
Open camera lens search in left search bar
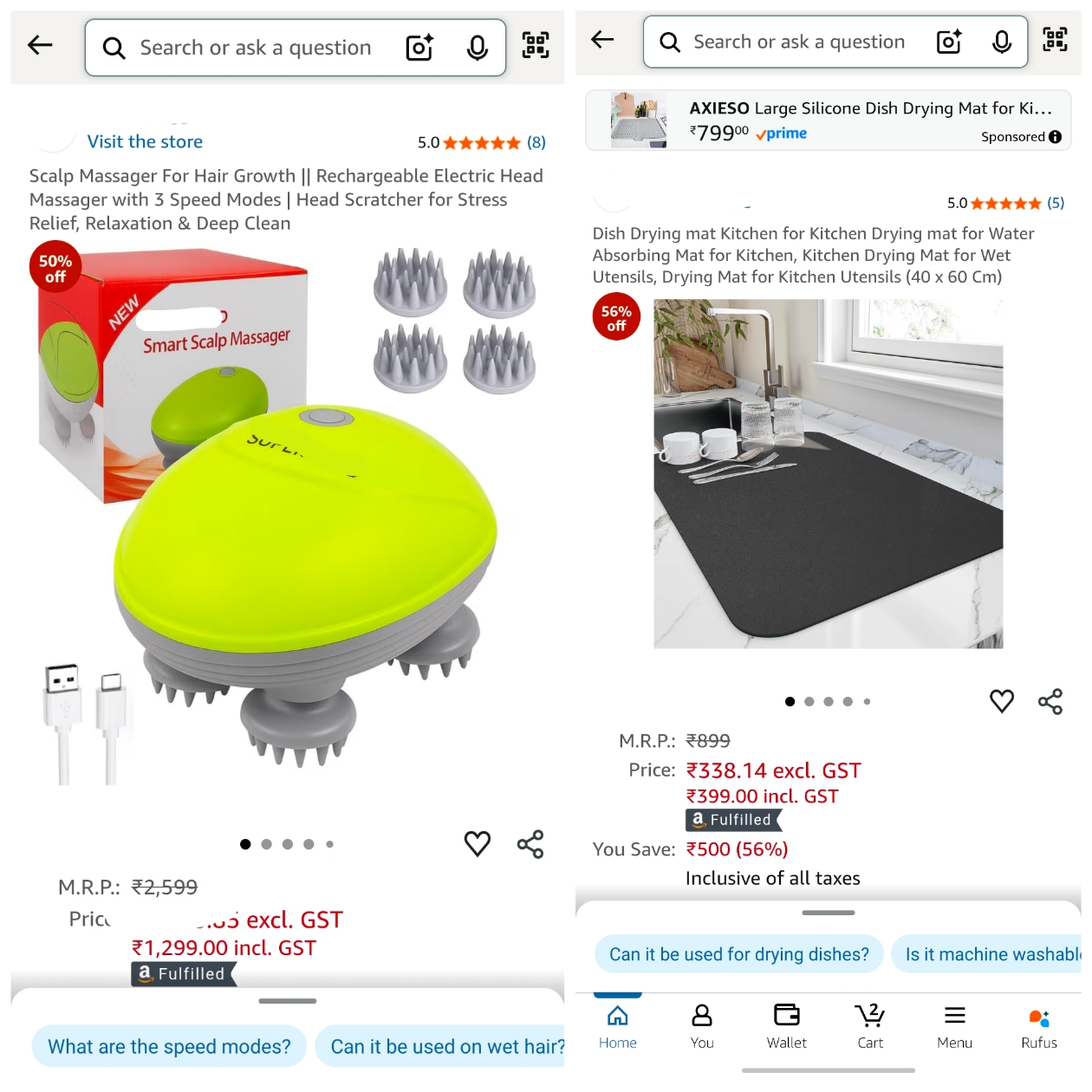click(x=419, y=47)
